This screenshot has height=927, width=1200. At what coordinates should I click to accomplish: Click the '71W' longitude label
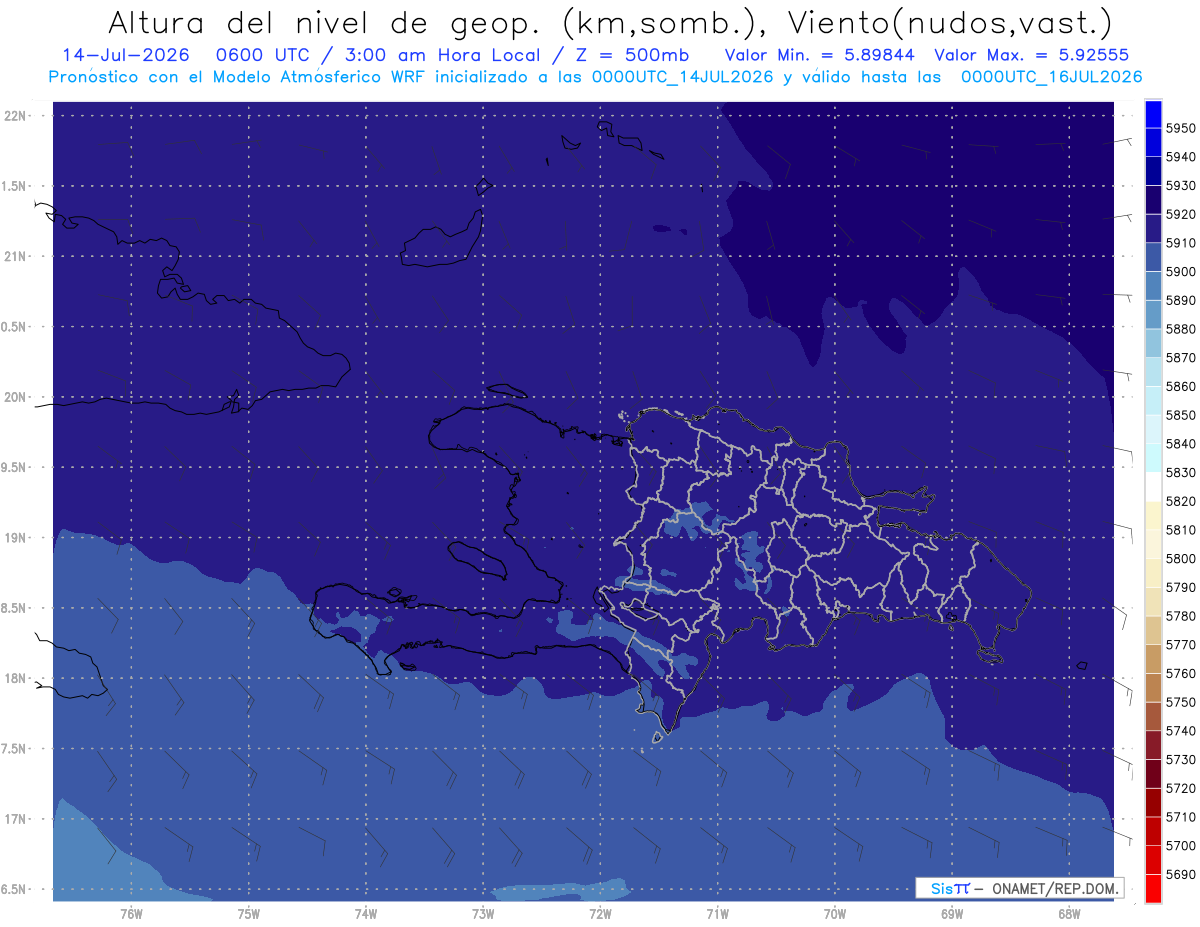click(x=717, y=913)
